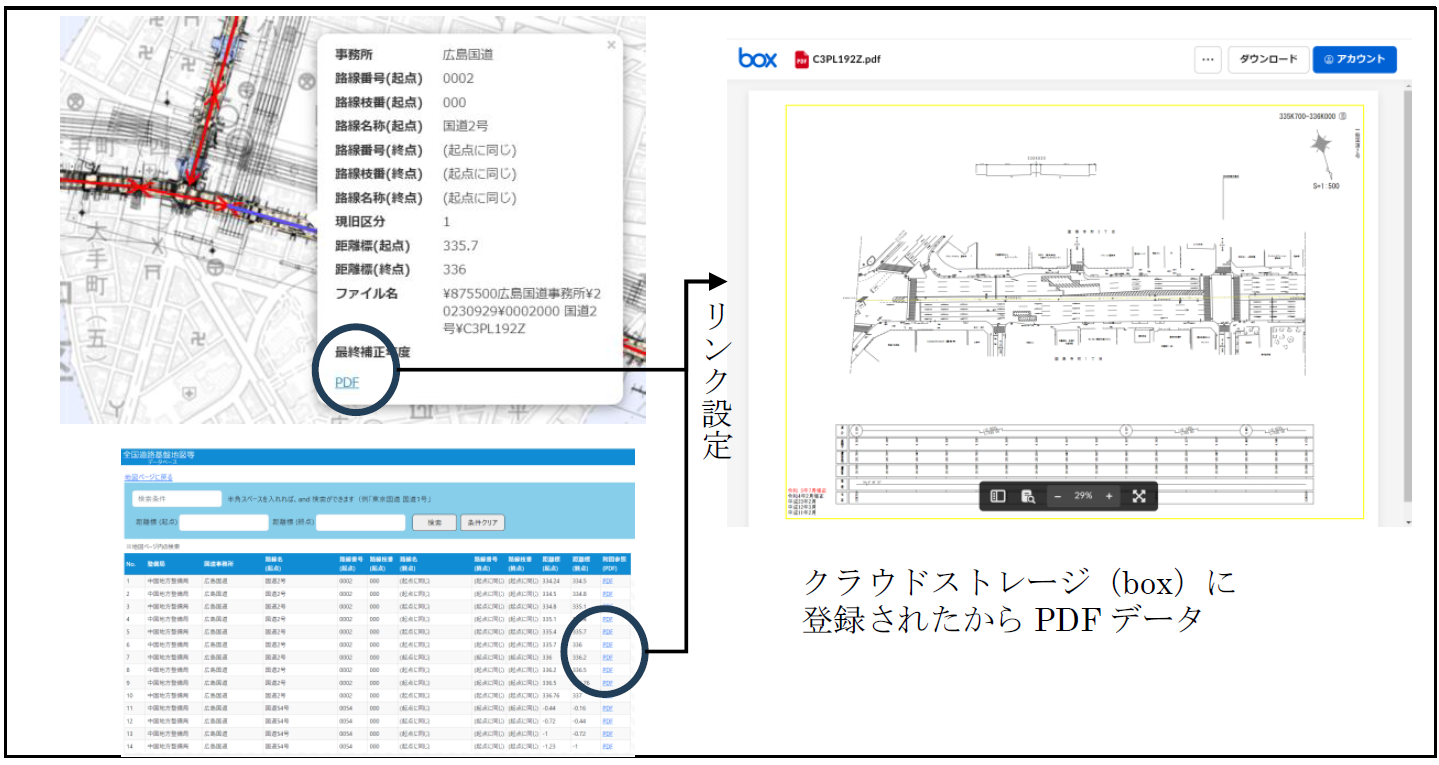Open the アカウント menu
1439x765 pixels.
[1354, 60]
